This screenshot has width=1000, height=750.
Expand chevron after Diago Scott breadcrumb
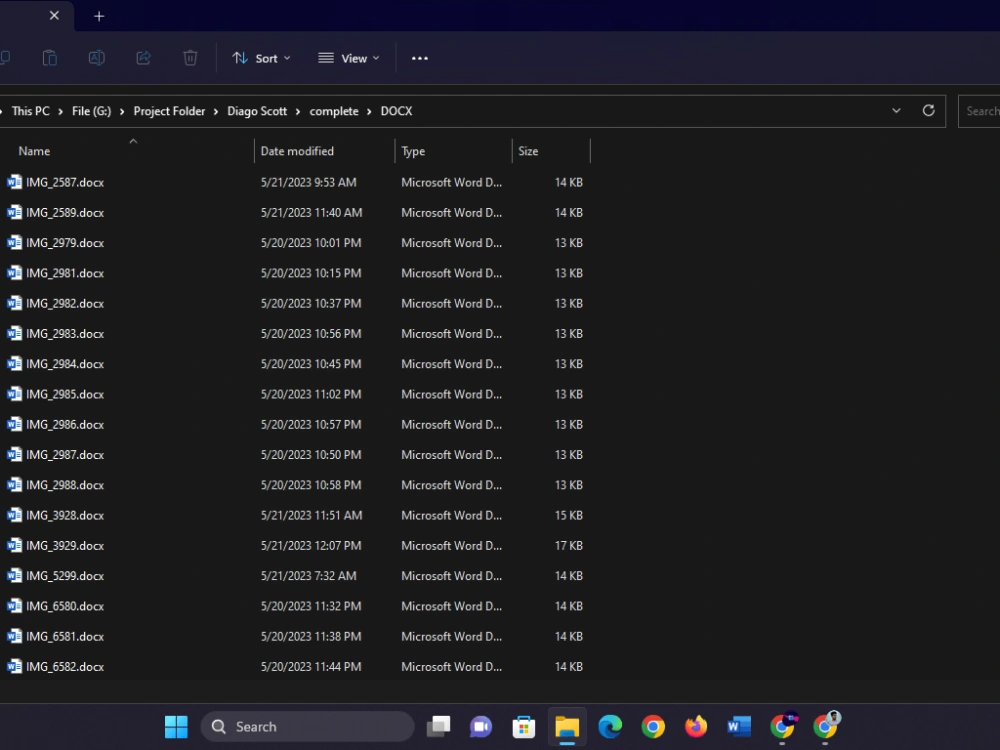(x=298, y=111)
